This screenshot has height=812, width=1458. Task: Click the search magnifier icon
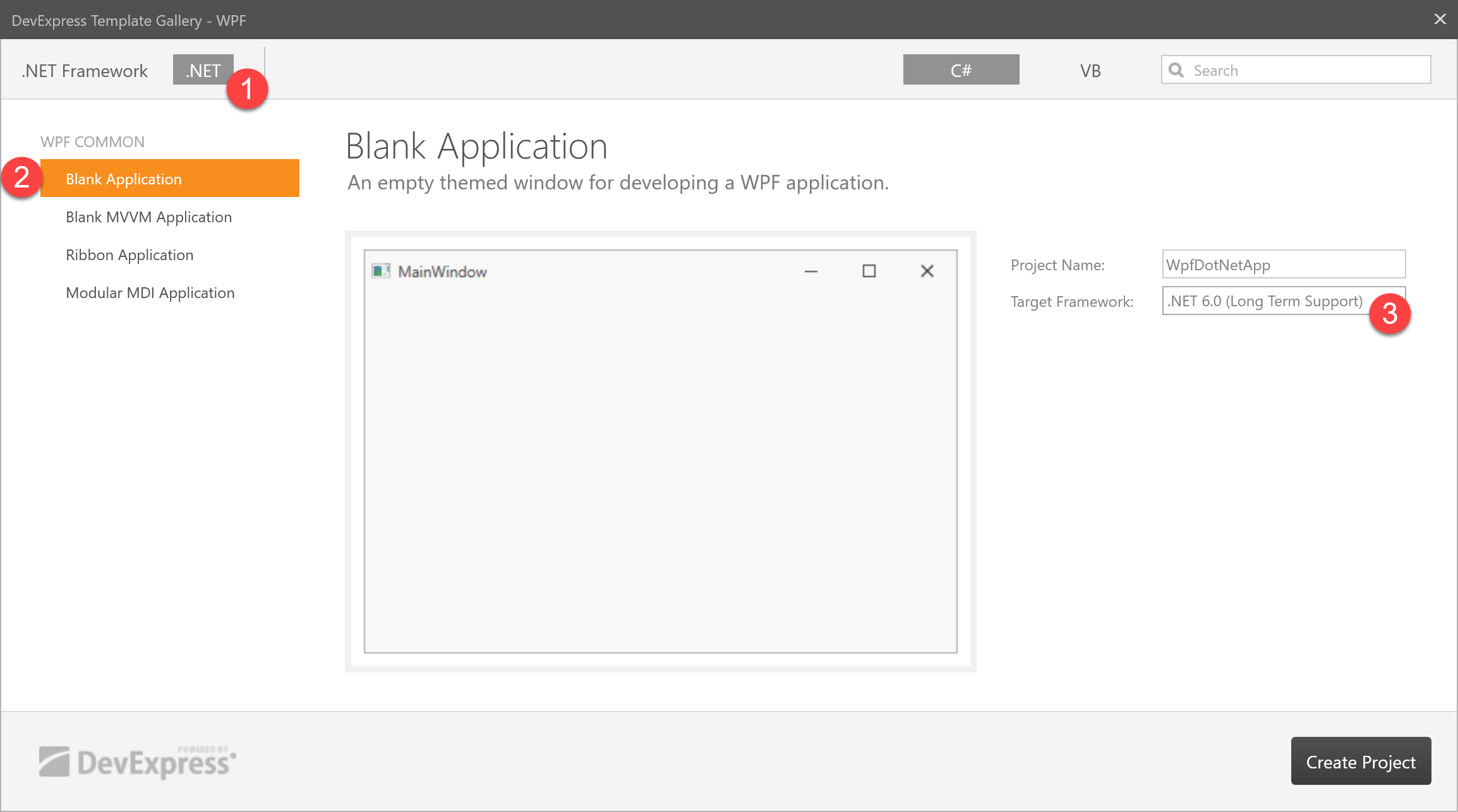1176,70
